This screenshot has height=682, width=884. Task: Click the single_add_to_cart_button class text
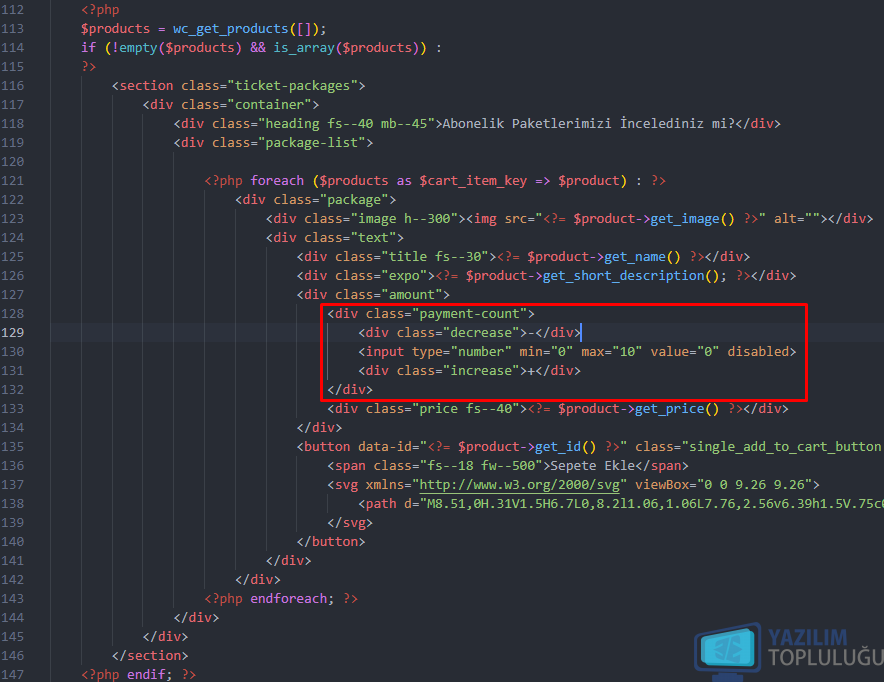[x=784, y=447]
